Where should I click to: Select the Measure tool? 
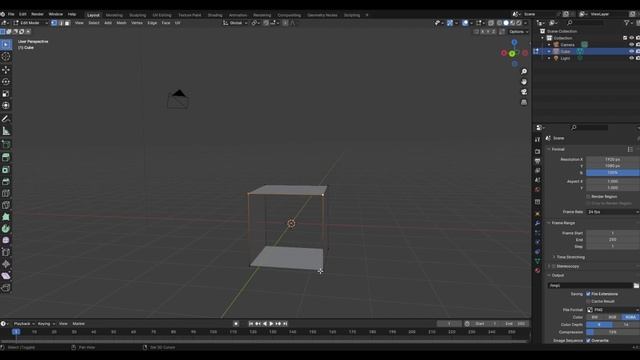[6, 131]
